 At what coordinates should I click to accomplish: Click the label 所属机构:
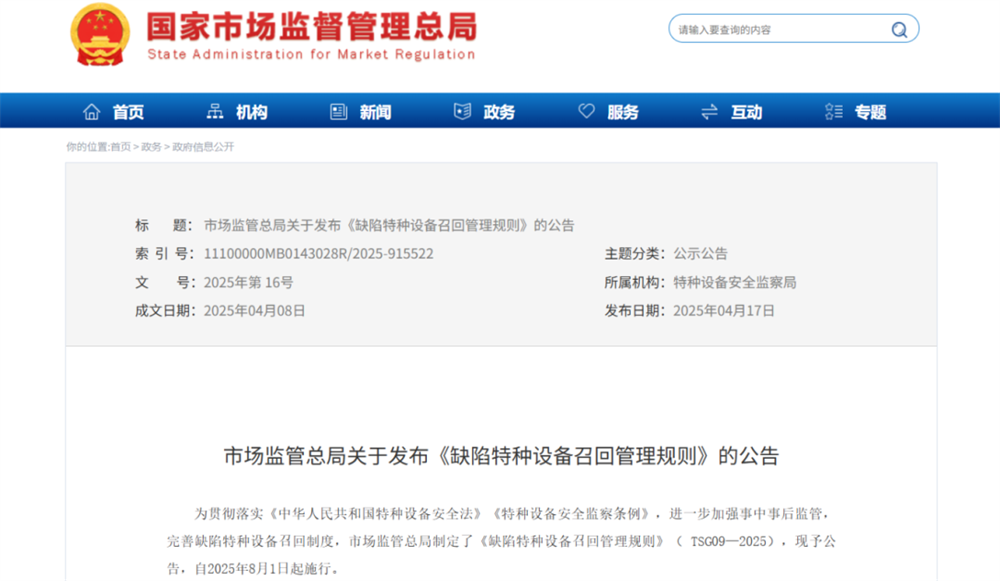(x=635, y=283)
